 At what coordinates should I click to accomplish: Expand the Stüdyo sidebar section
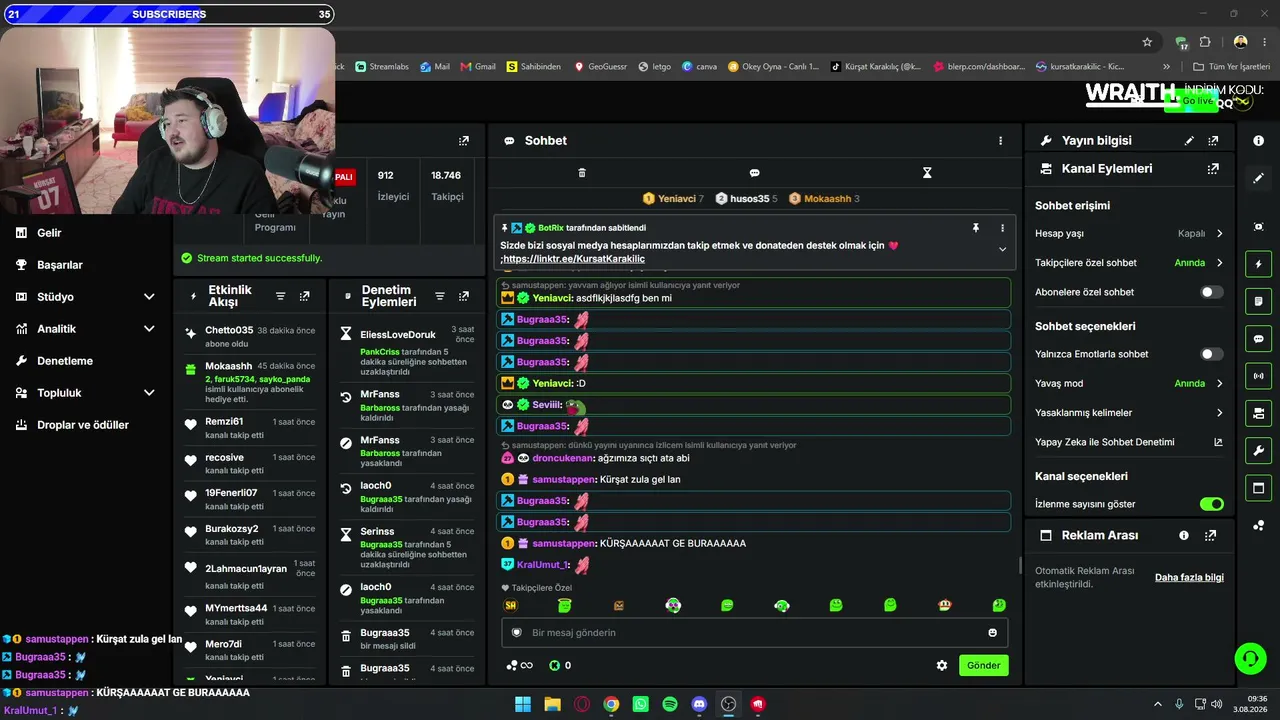[149, 297]
